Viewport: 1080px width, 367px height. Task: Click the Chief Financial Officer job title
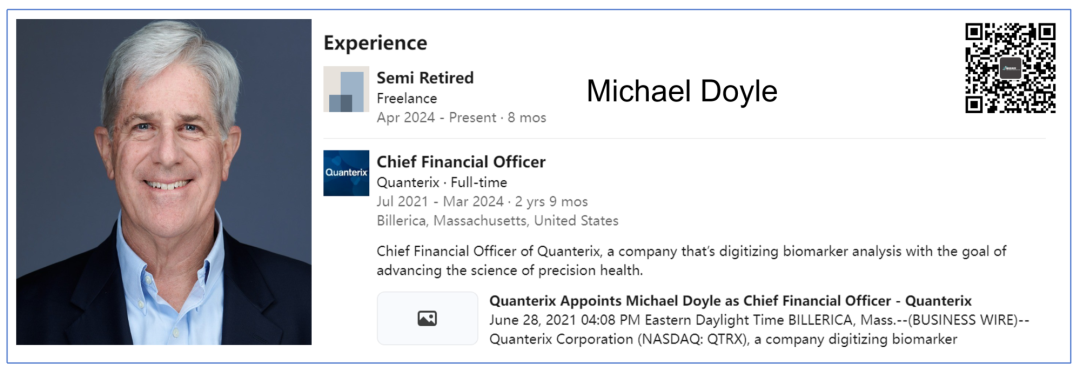[x=461, y=162]
